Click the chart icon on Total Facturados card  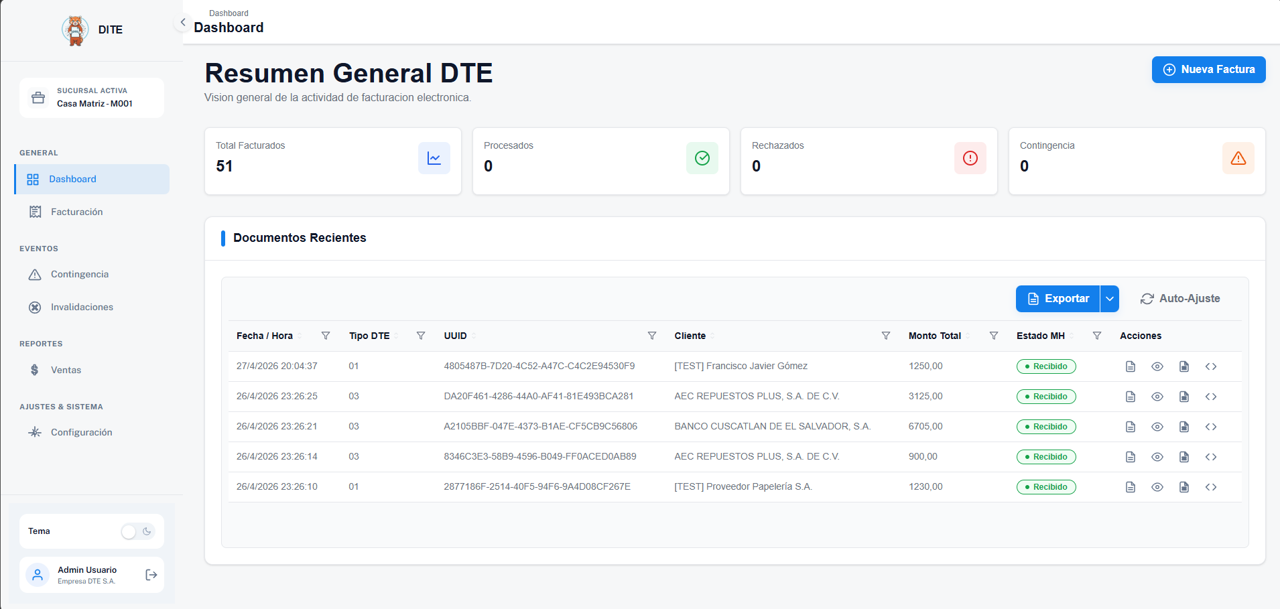point(434,158)
